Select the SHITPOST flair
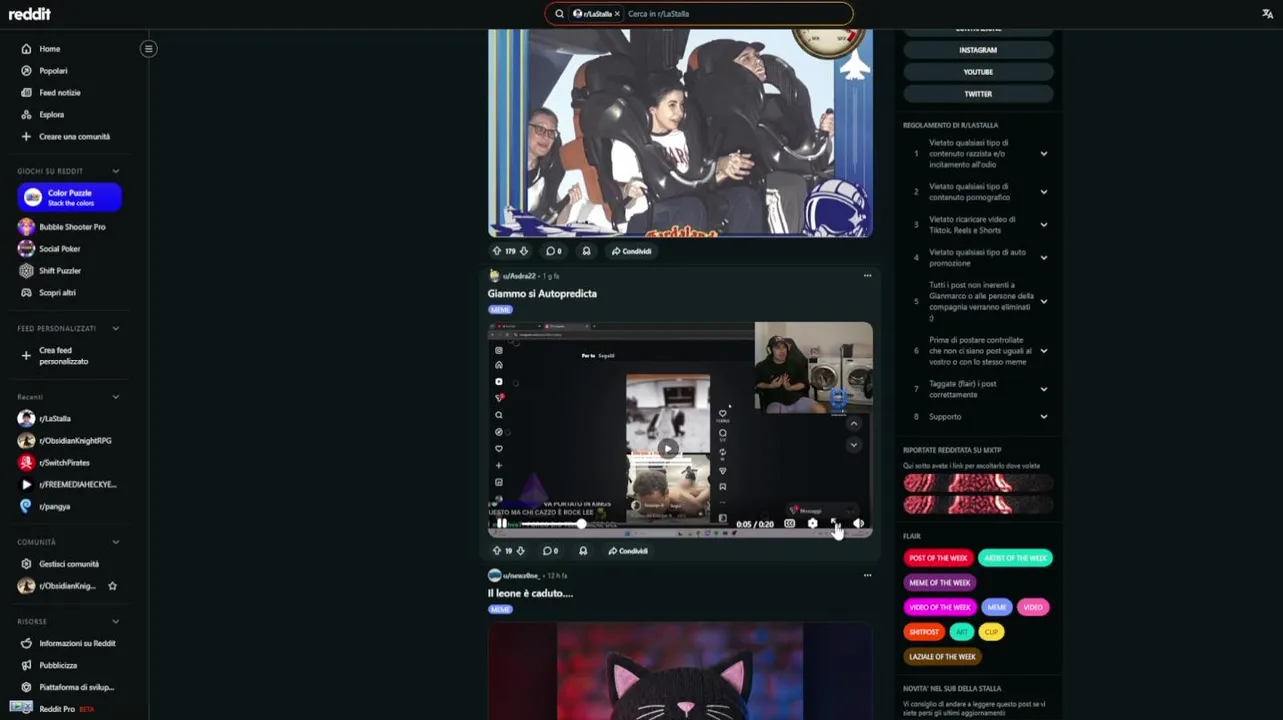Screen dimensions: 1283x720 click(924, 632)
